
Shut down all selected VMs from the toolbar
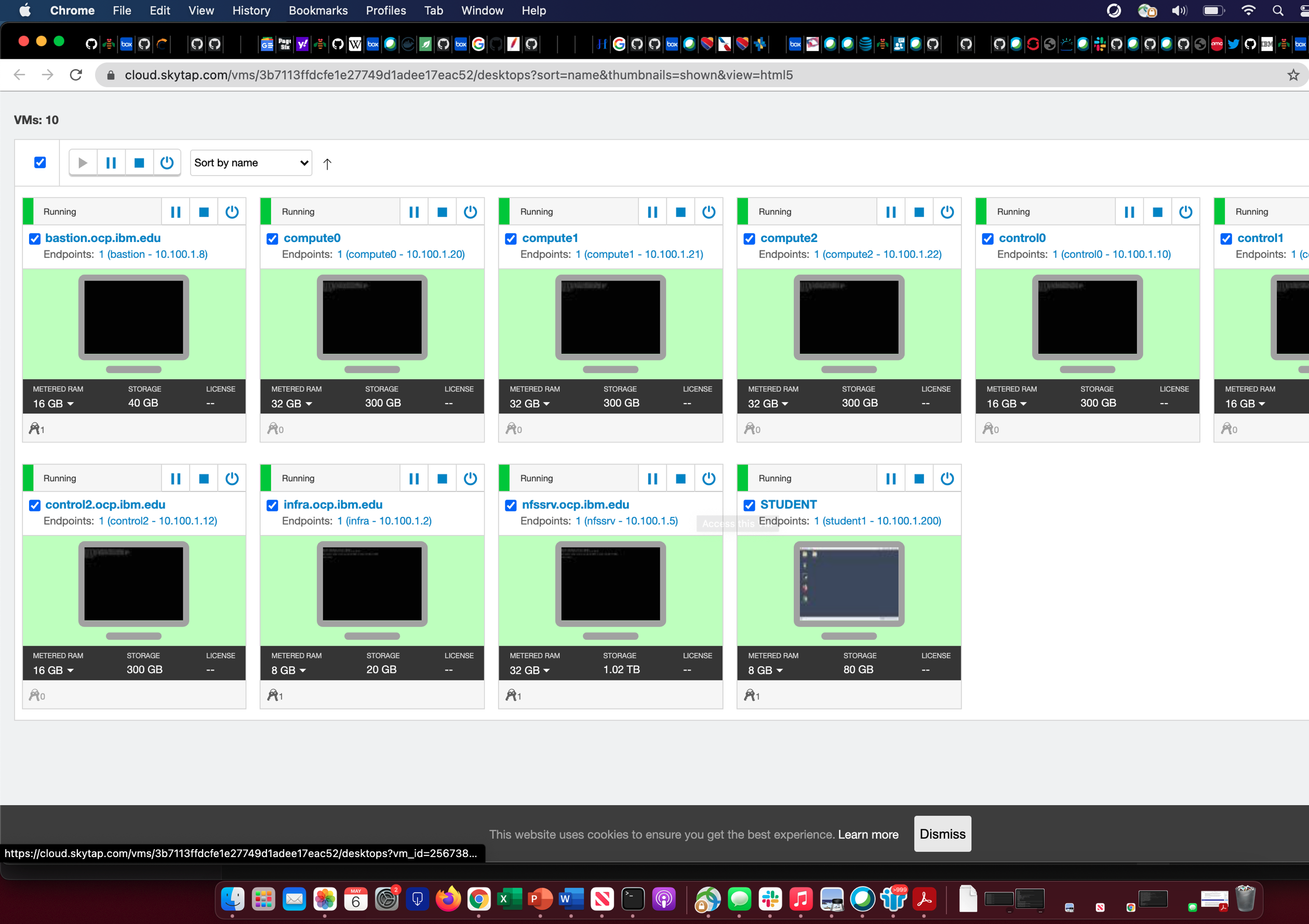pyautogui.click(x=139, y=163)
